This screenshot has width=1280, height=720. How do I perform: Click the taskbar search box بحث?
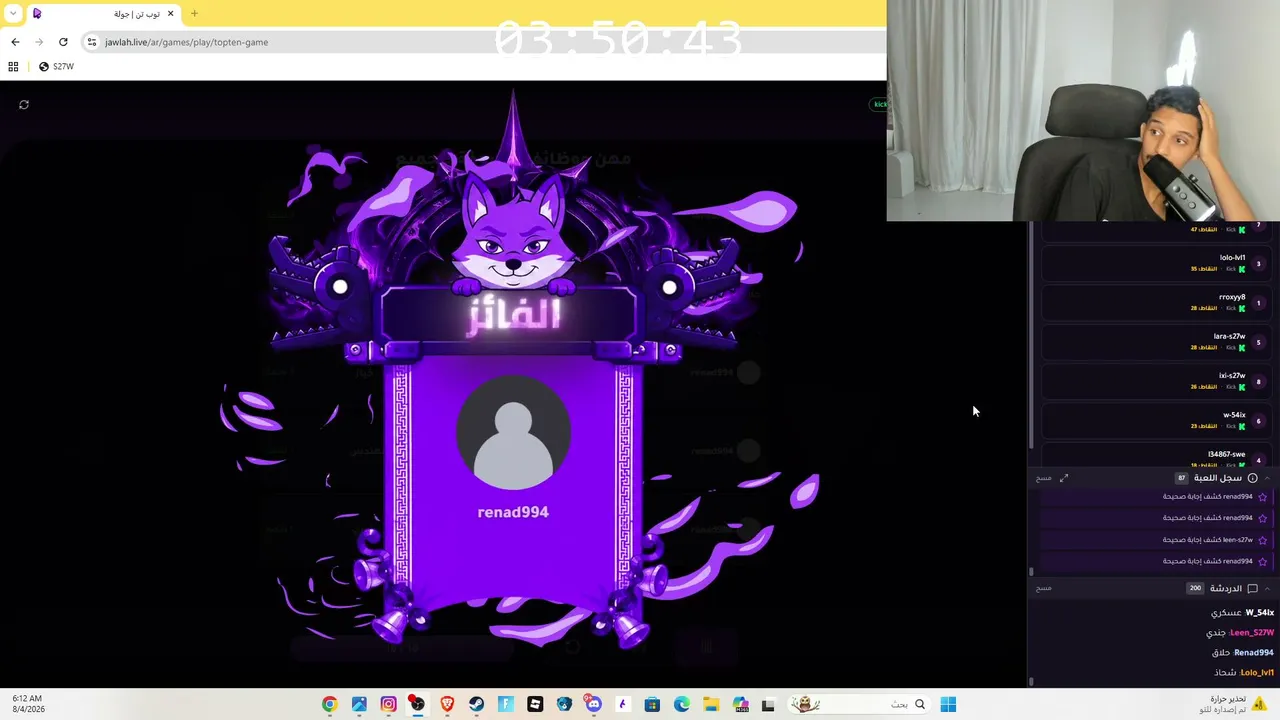point(860,705)
